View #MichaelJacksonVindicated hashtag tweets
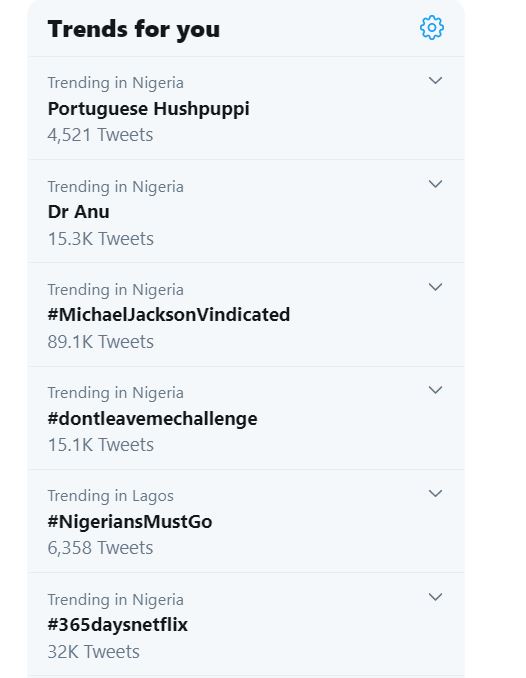 (x=169, y=315)
